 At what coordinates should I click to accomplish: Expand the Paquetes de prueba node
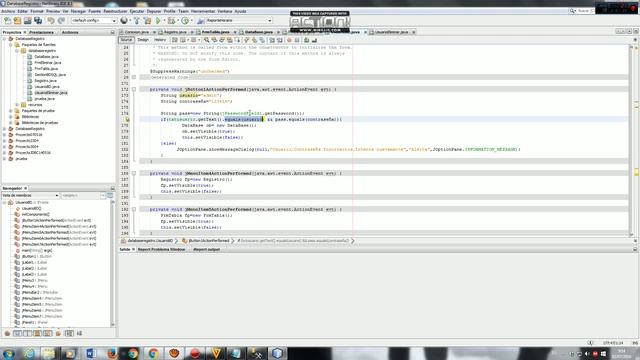(11, 111)
